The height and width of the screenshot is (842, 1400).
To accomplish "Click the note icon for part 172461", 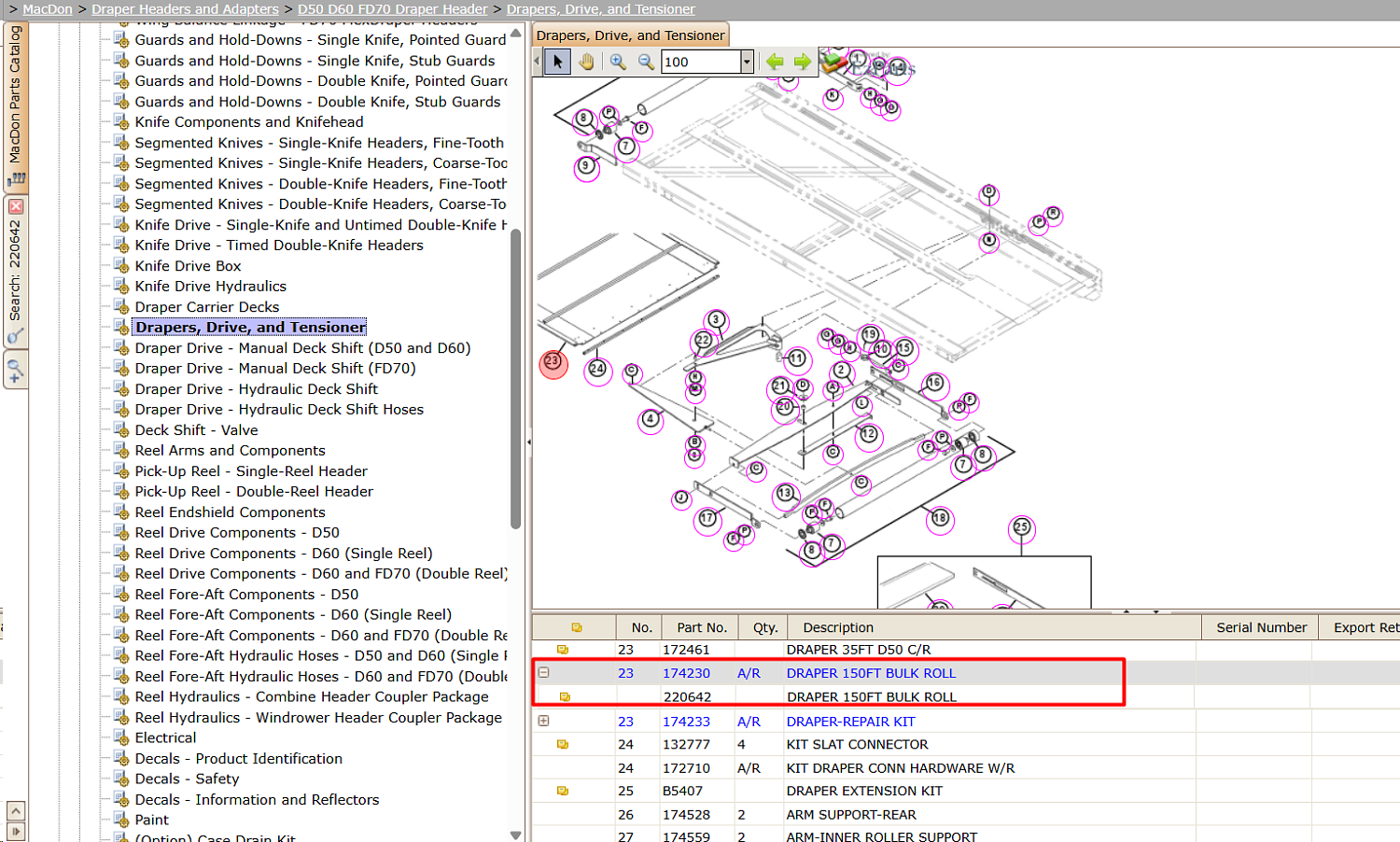I will [563, 650].
